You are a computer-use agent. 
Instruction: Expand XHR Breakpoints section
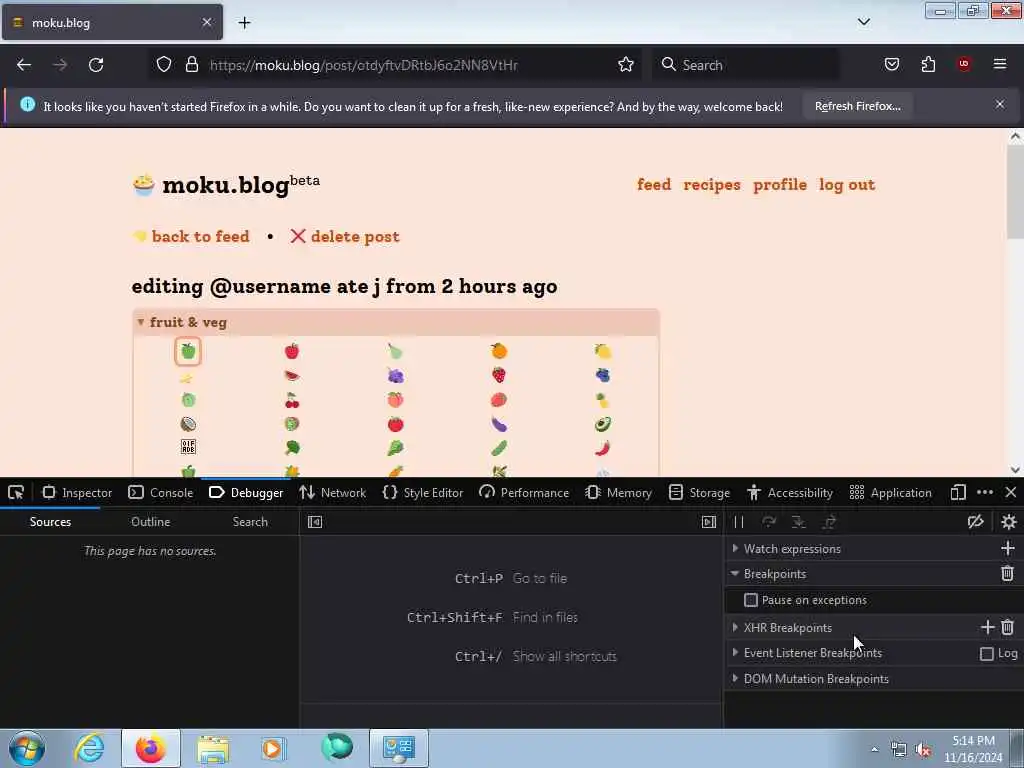tap(735, 628)
